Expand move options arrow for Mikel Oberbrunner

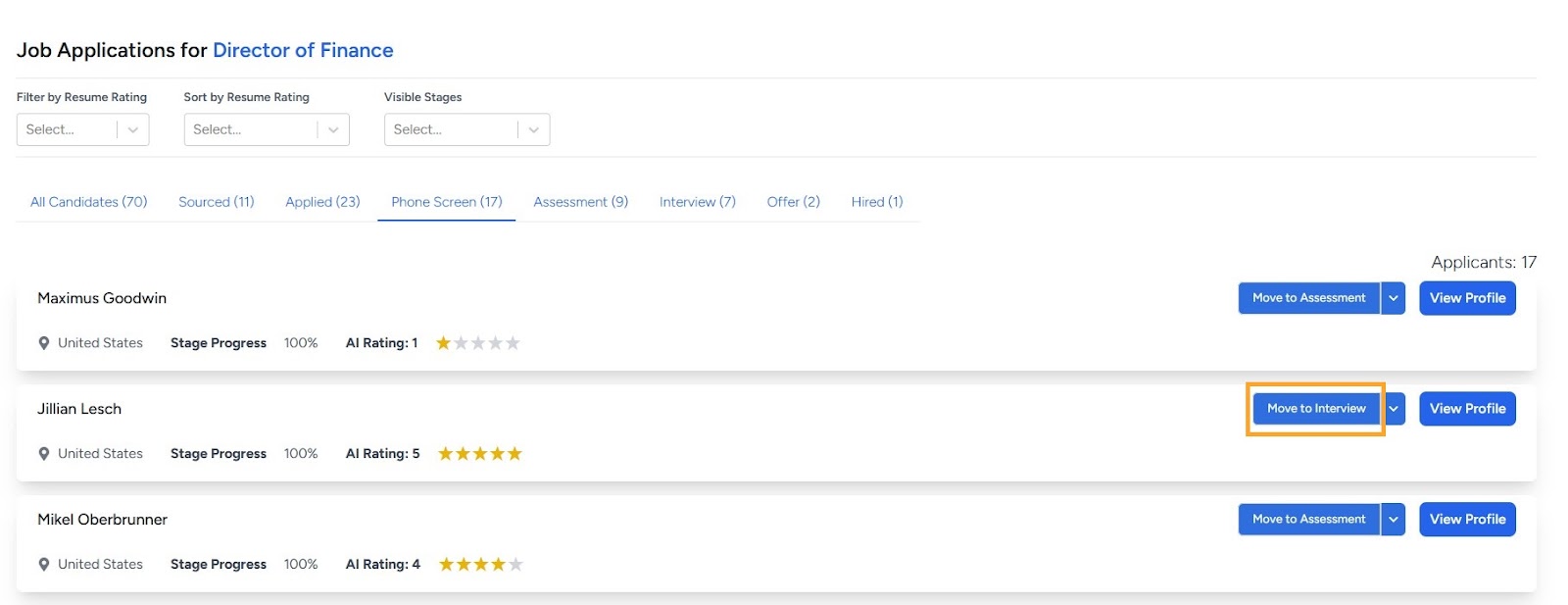pos(1394,520)
